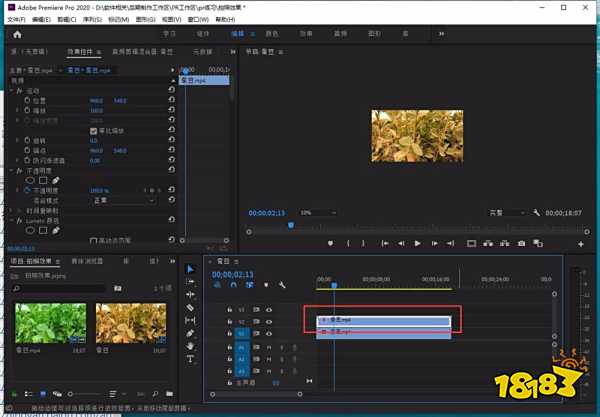The height and width of the screenshot is (417, 600).
Task: Open the 文件 (File) menu
Action: pyautogui.click(x=16, y=19)
